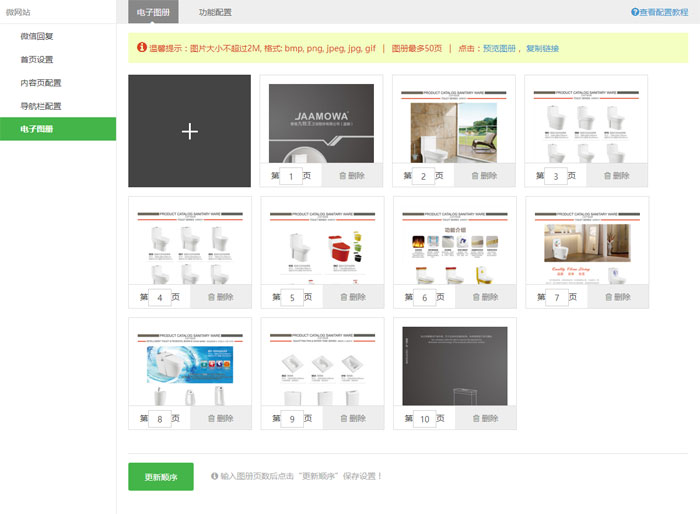700x514 pixels.
Task: Go to 内容页配置 in sidebar
Action: (x=40, y=83)
